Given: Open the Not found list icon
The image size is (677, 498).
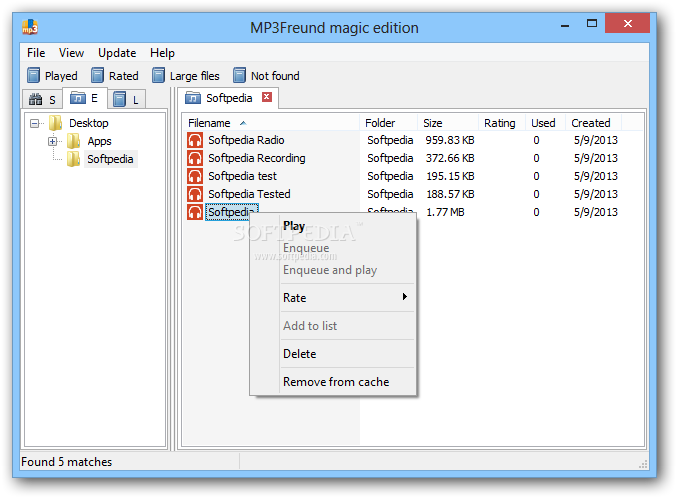Looking at the screenshot, I should [240, 76].
